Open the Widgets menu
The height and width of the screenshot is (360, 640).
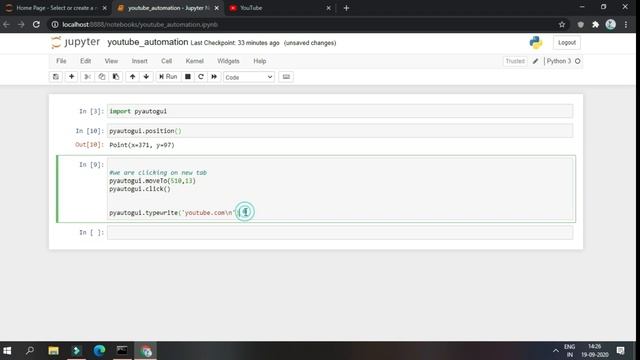point(228,61)
